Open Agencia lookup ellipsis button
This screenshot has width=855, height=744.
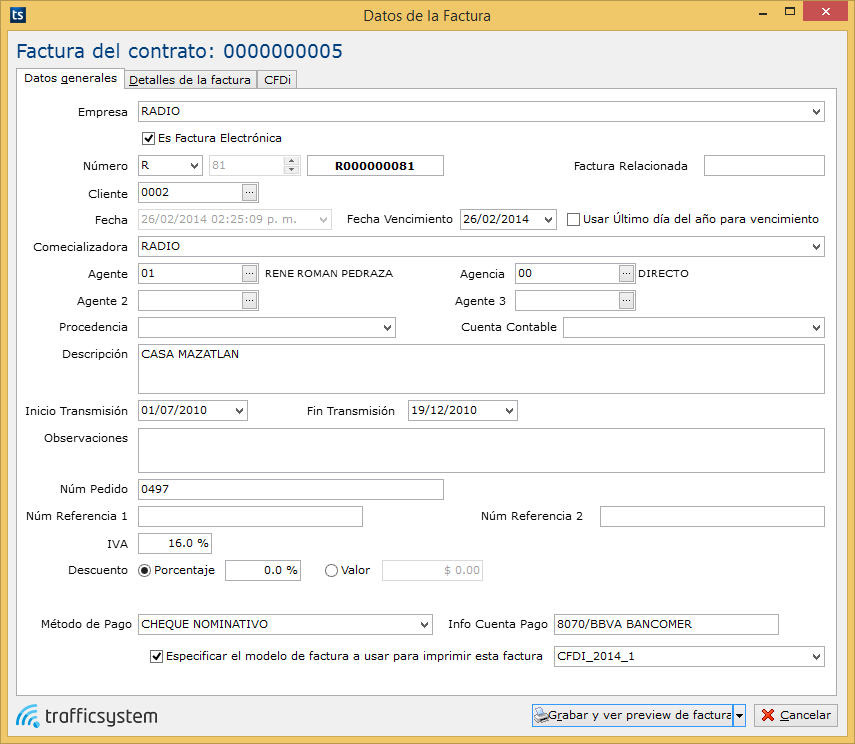click(627, 273)
